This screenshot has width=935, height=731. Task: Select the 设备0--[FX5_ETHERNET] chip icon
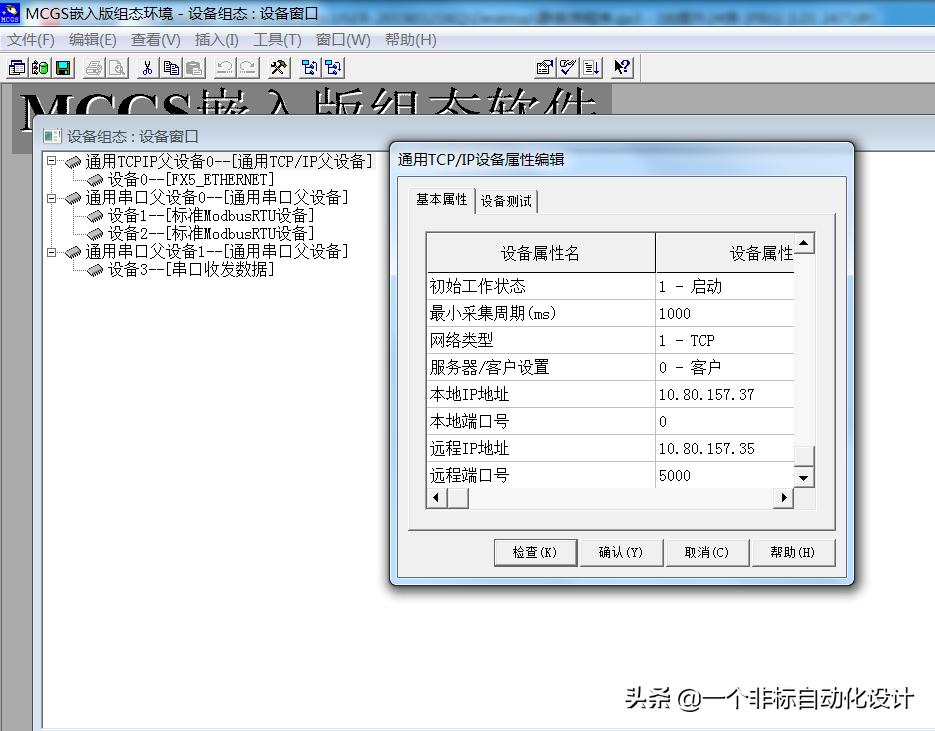click(95, 180)
